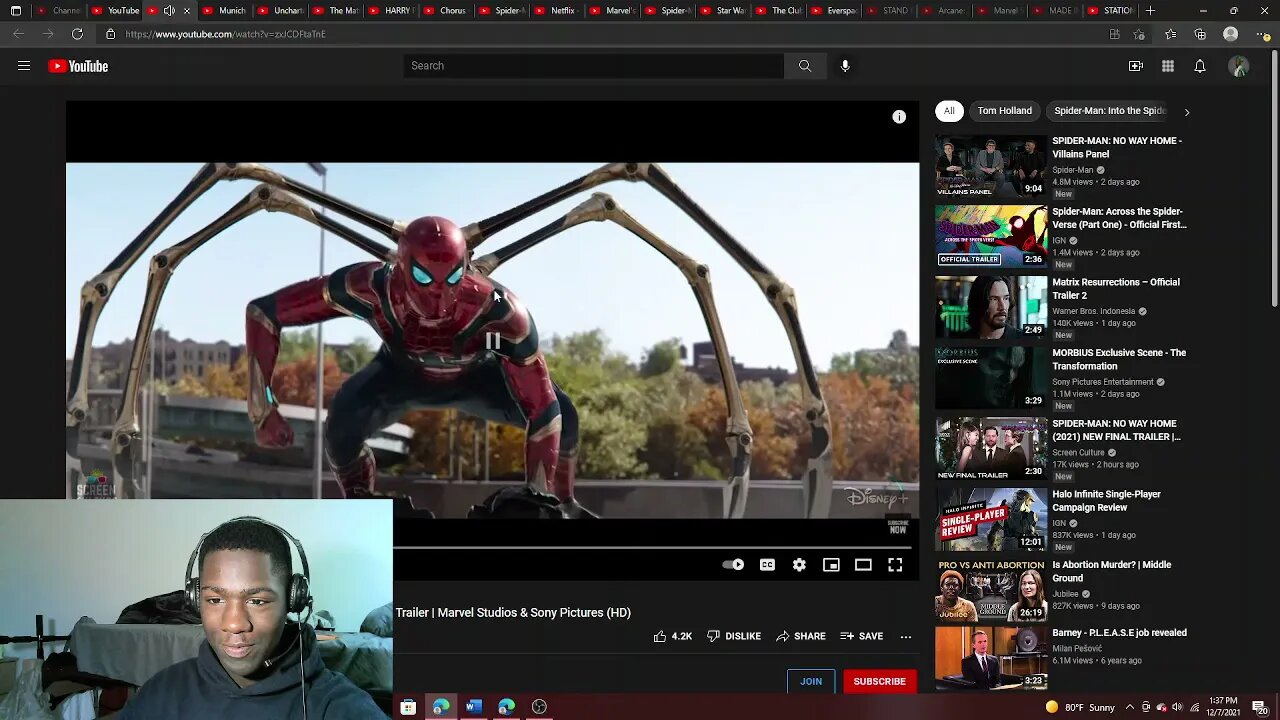
Task: Click the DISLIKE button
Action: [734, 636]
